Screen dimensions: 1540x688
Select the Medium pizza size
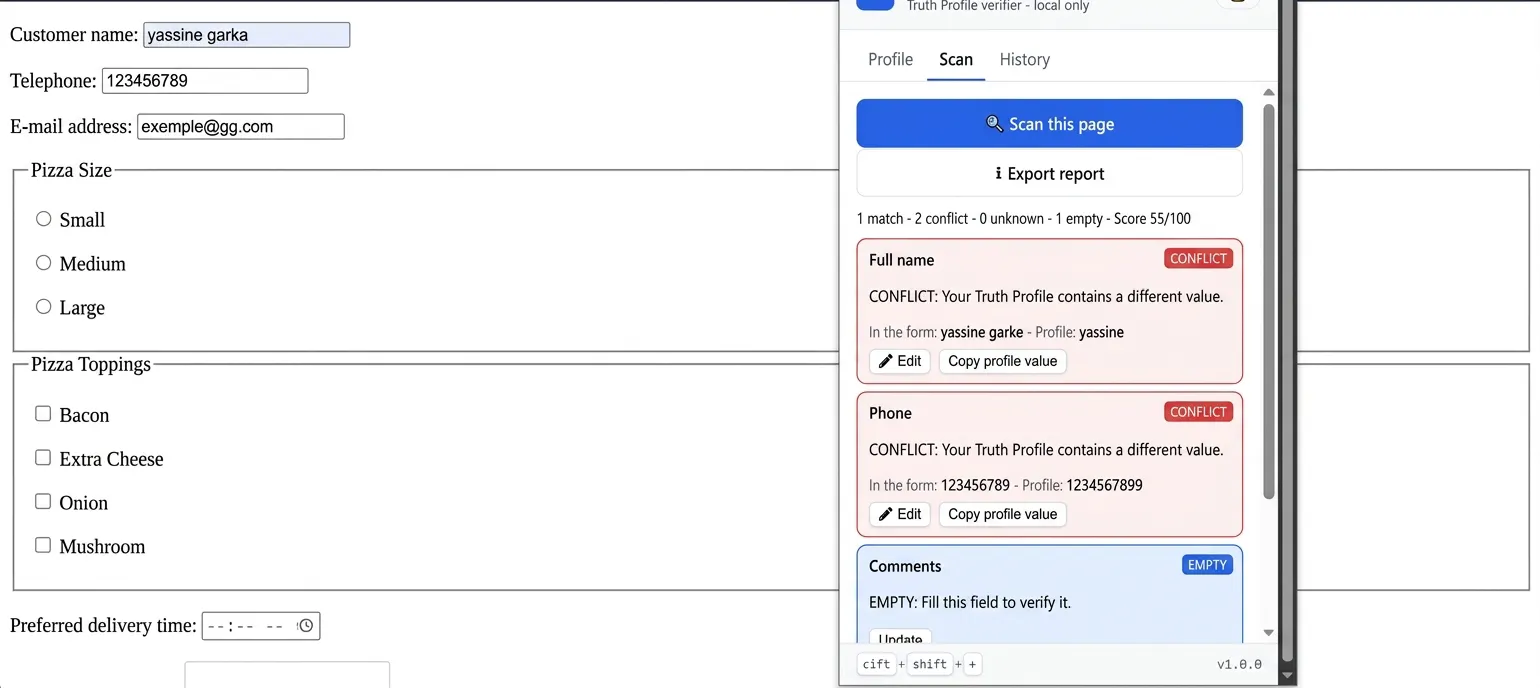coord(43,263)
